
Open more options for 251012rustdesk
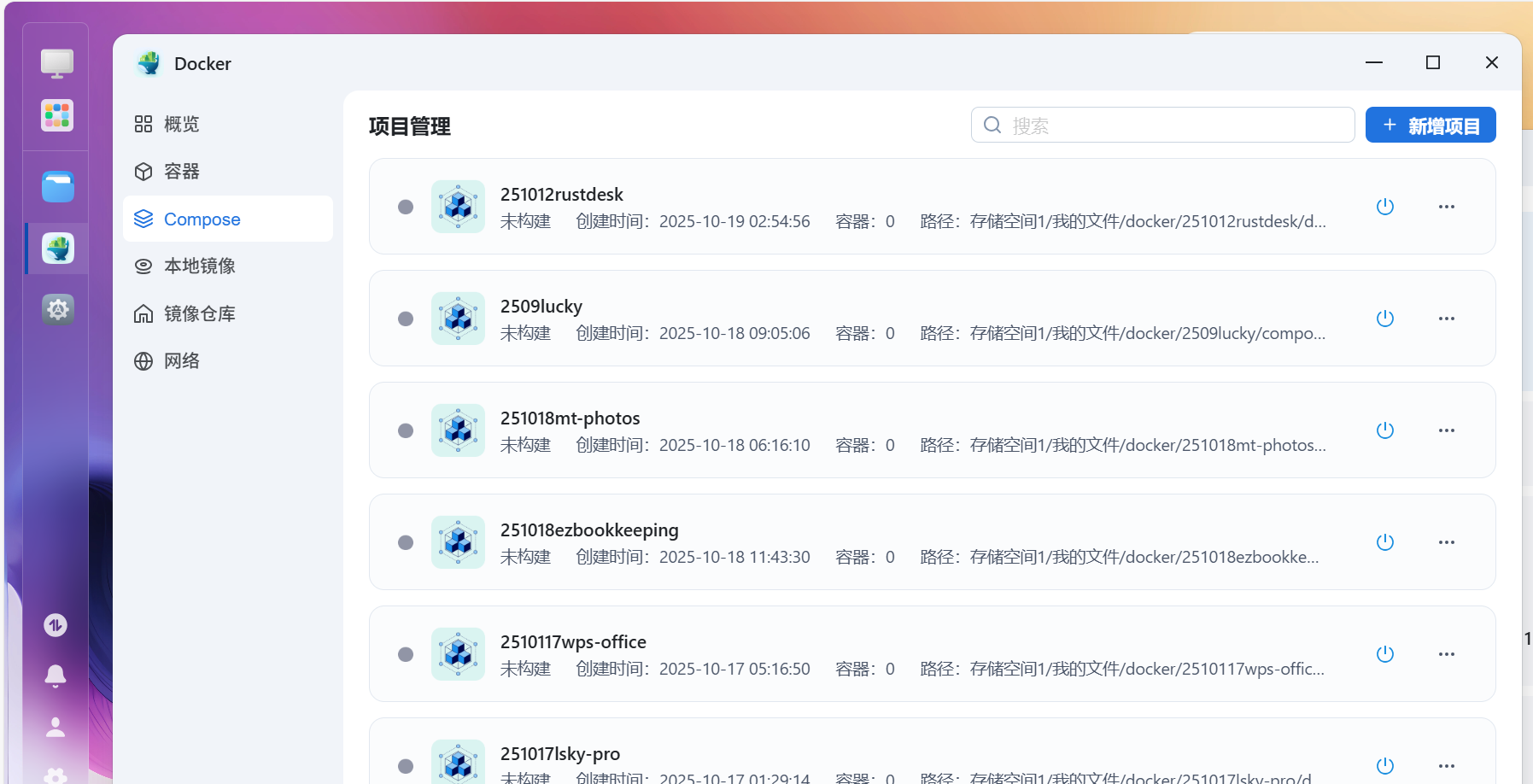[x=1447, y=207]
